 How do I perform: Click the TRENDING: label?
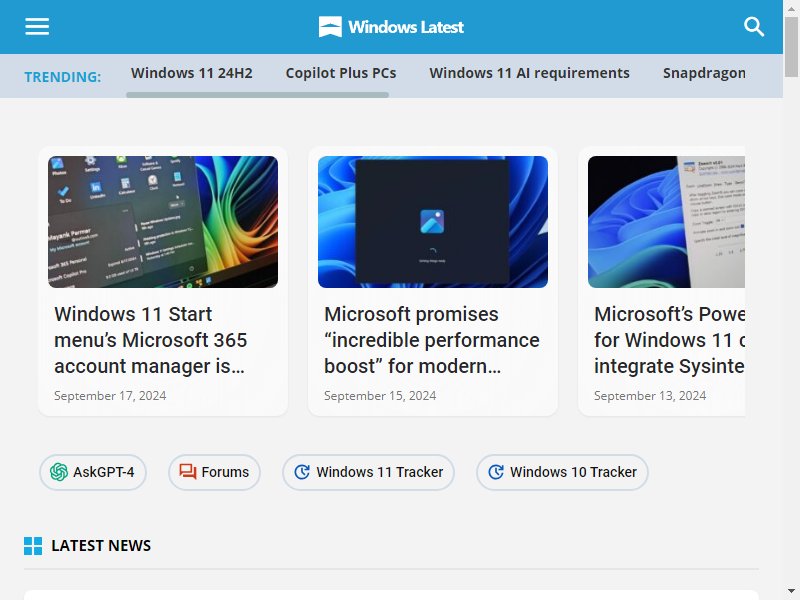point(63,77)
